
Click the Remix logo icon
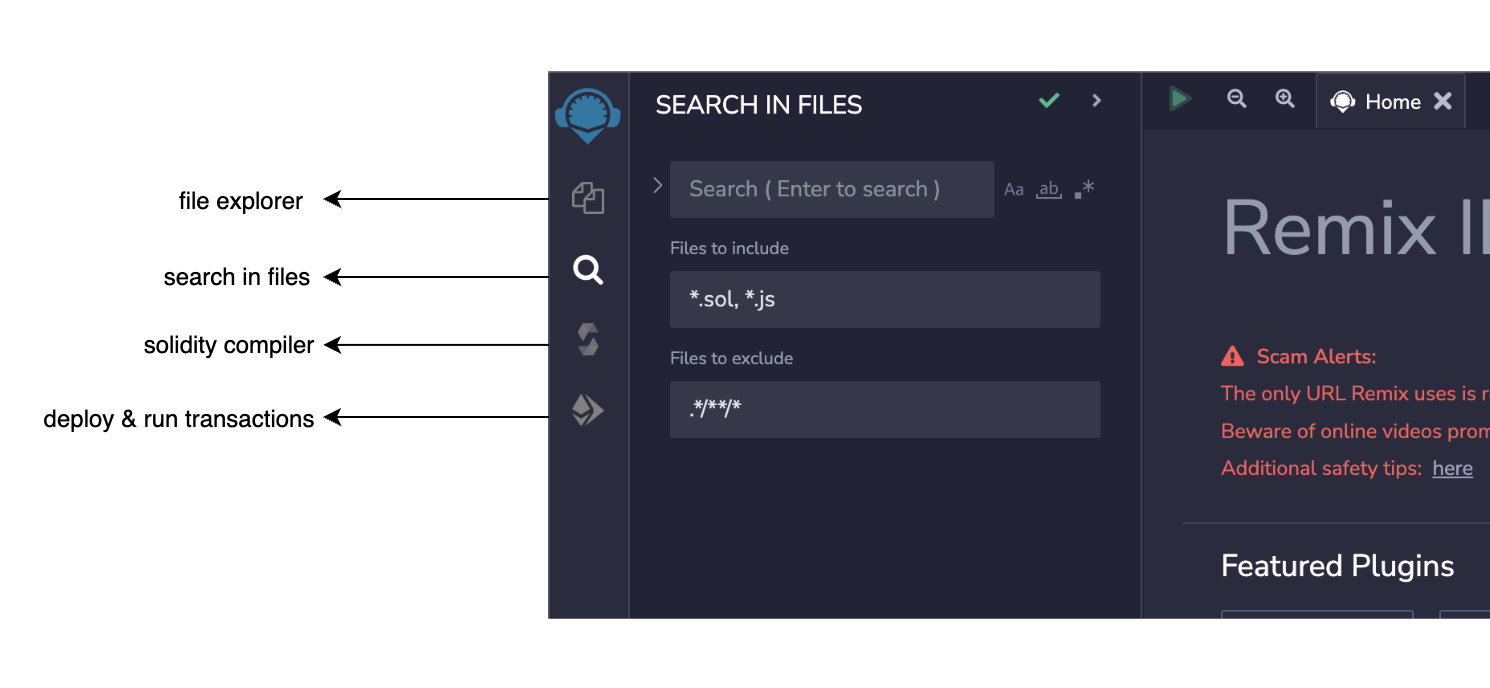(x=588, y=116)
